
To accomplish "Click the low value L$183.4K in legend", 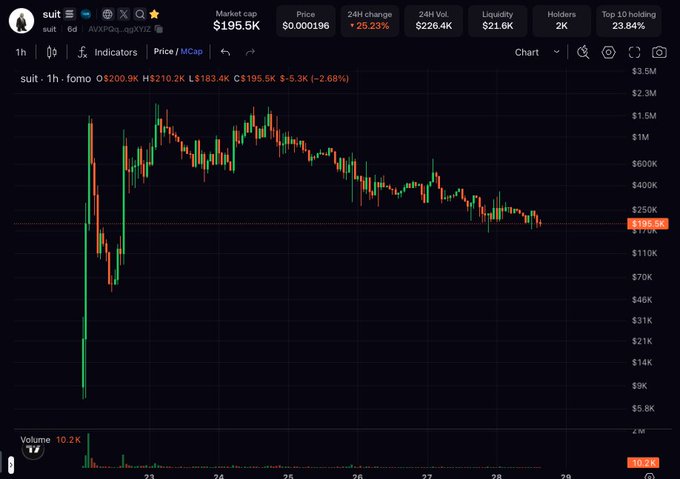I will [x=209, y=78].
